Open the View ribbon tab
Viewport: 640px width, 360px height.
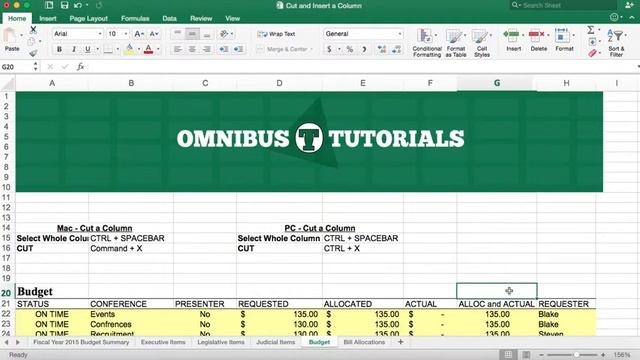233,18
